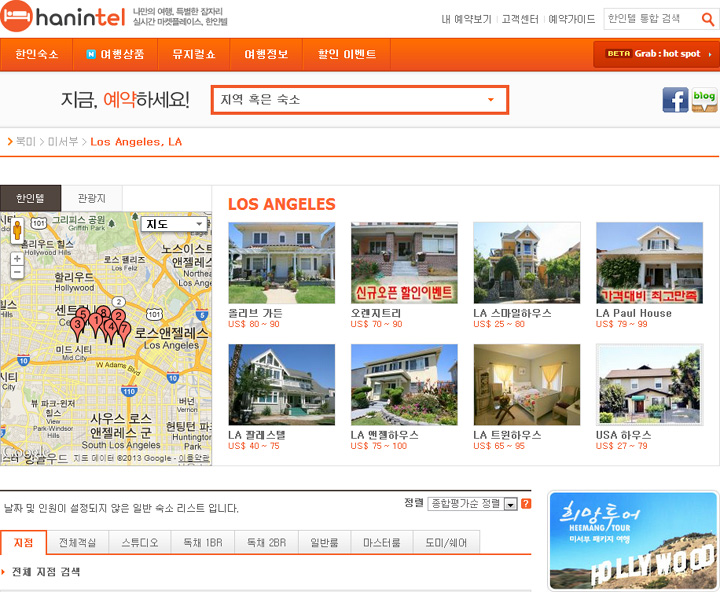
Task: Select the 전체객실 tab
Action: [78, 543]
